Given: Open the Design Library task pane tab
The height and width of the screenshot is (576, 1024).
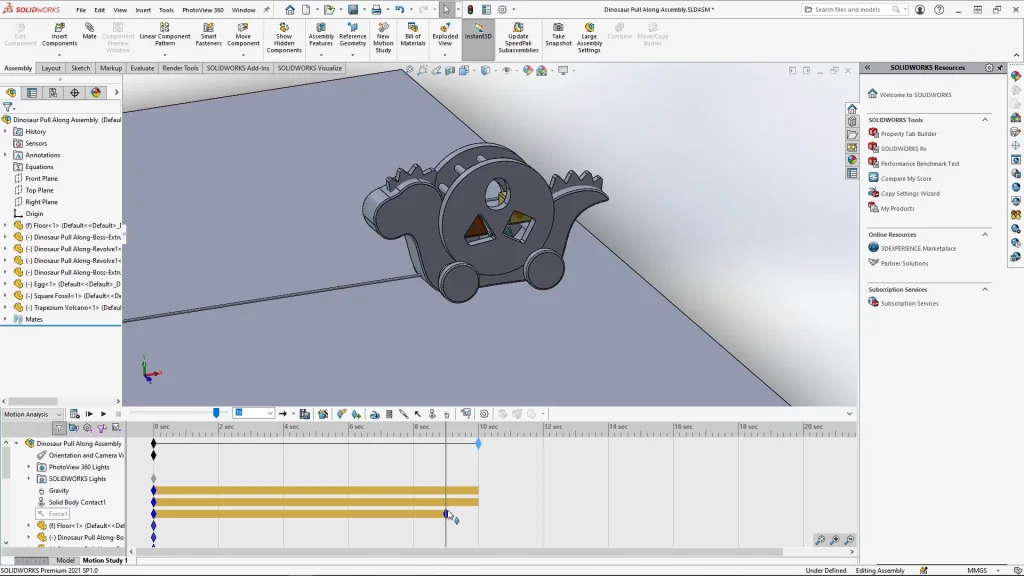Looking at the screenshot, I should click(x=852, y=121).
